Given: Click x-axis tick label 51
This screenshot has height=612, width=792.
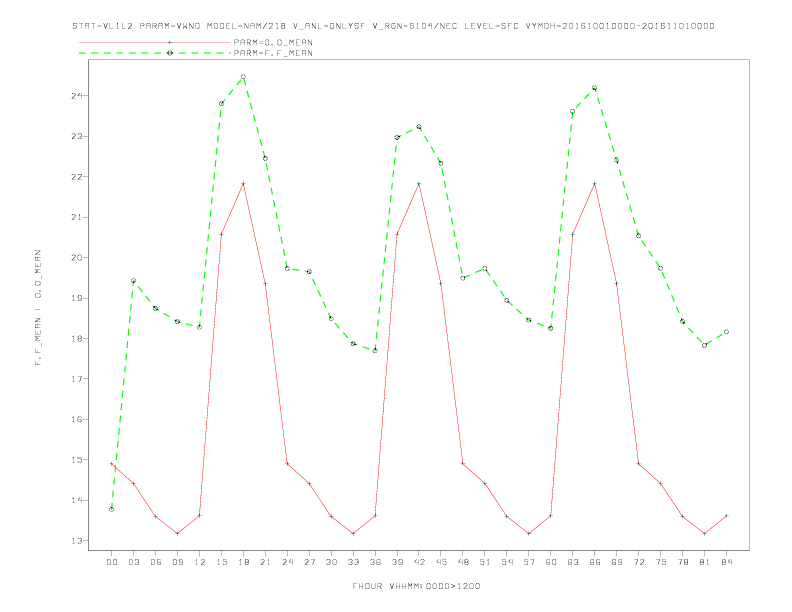Looking at the screenshot, I should tap(485, 562).
